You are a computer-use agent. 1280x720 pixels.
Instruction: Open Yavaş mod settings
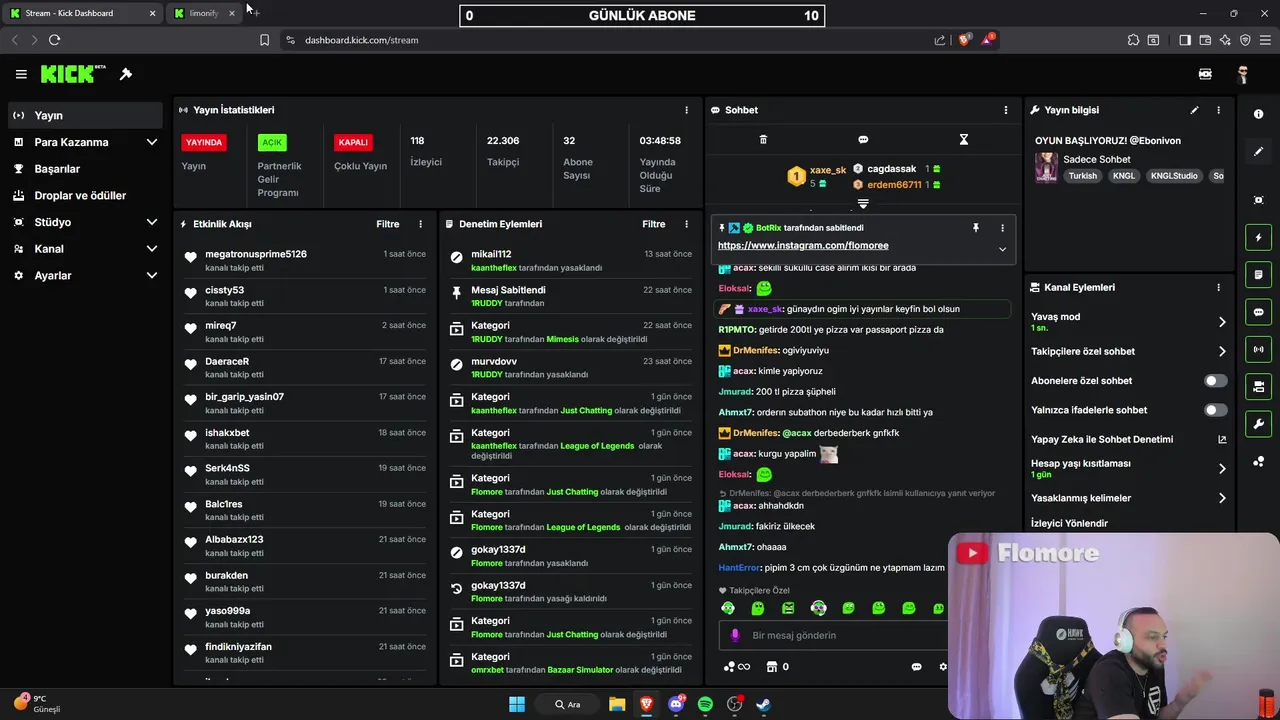(1129, 322)
